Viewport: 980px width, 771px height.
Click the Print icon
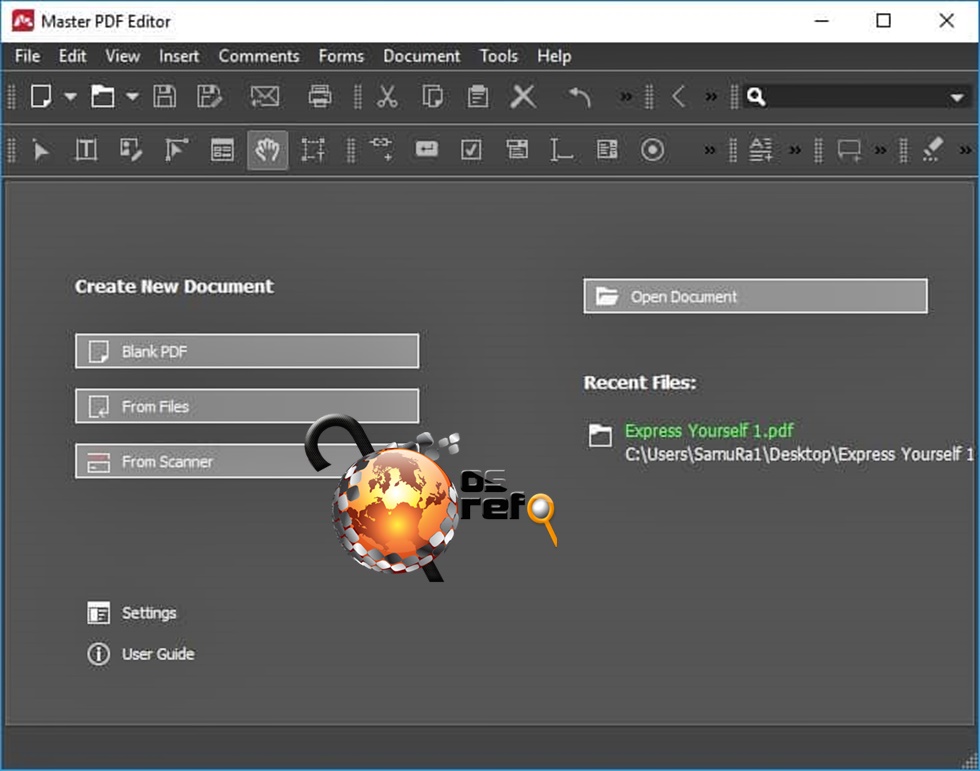(x=320, y=97)
